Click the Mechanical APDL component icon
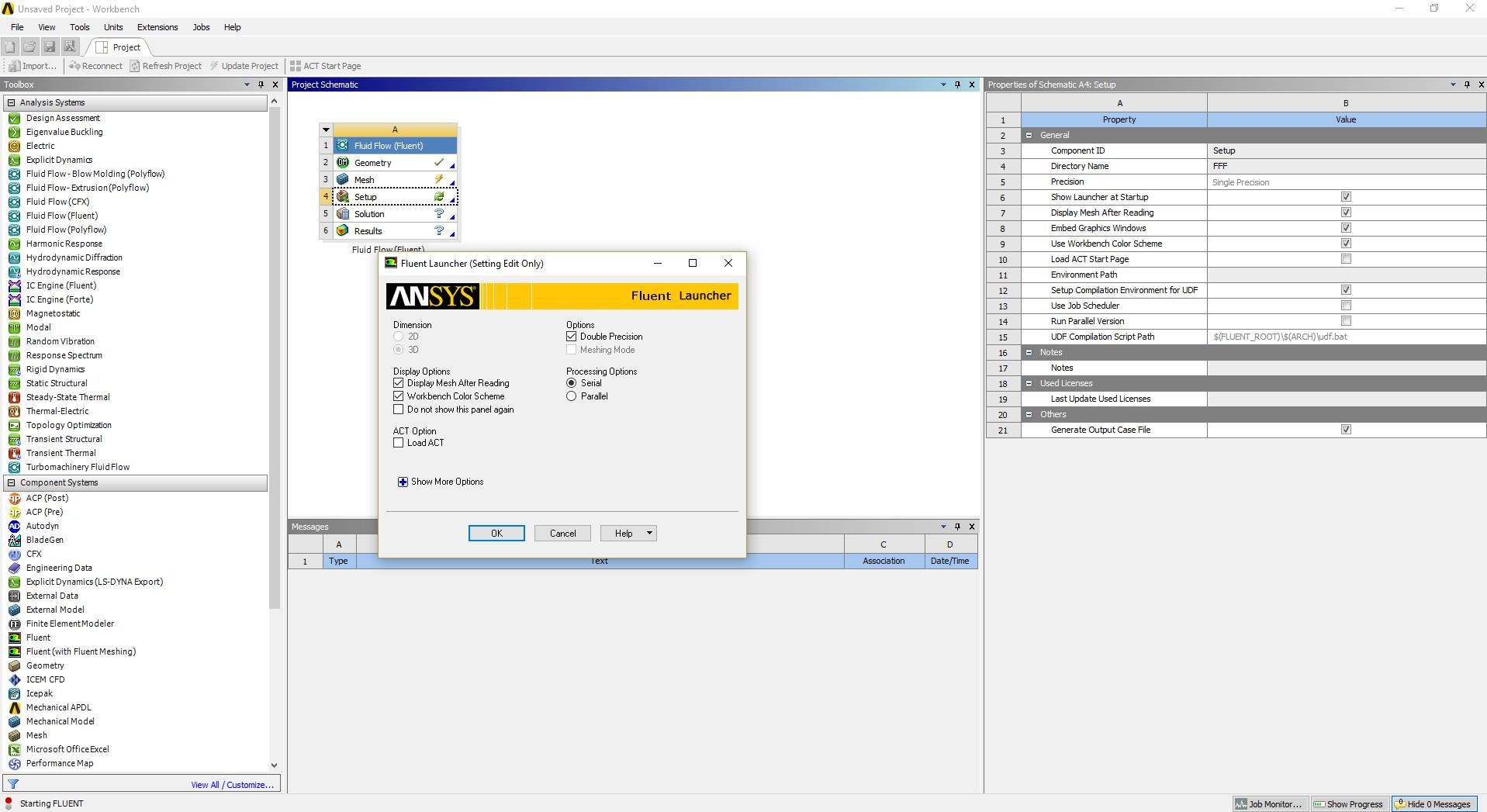Viewport: 1487px width, 812px height. click(x=14, y=707)
